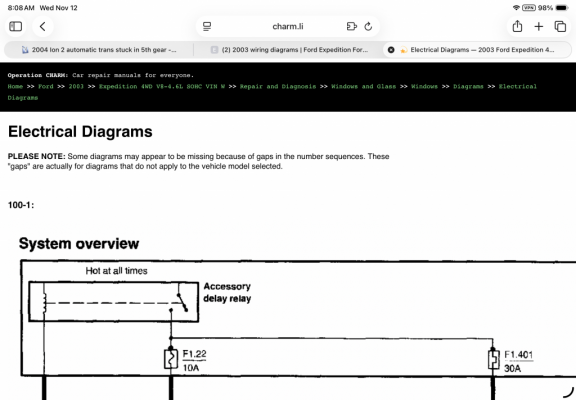Screen dimensions: 576x400
Task: Click the charm.li address field
Action: point(288,26)
